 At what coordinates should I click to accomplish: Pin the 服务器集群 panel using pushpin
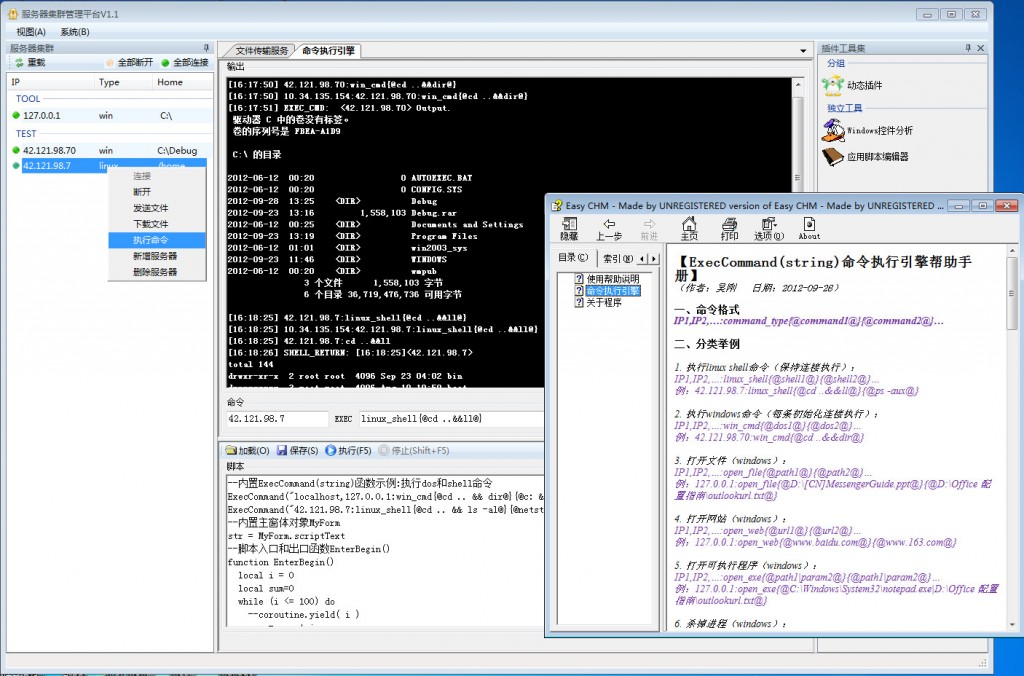click(207, 48)
